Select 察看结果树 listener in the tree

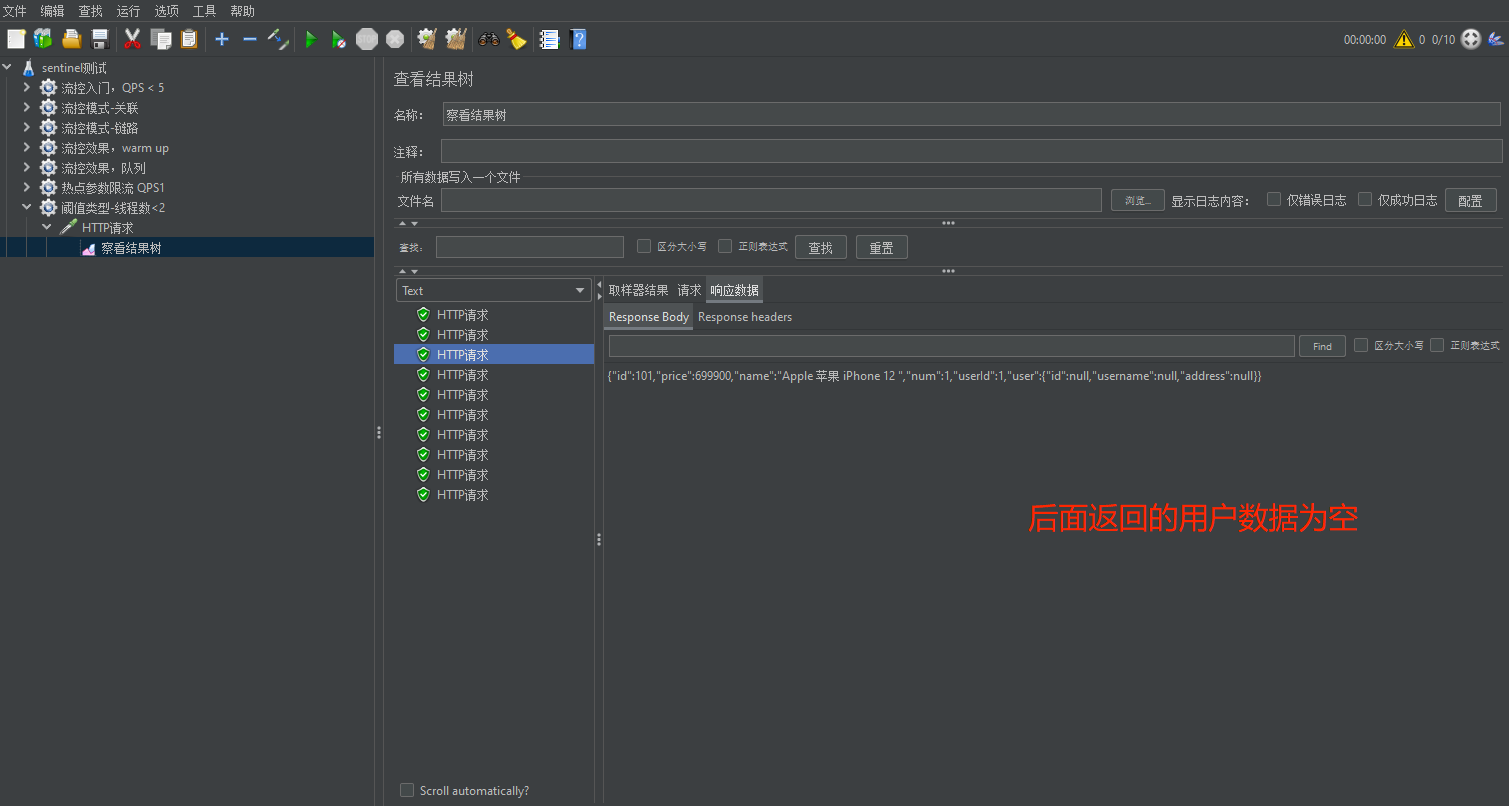point(130,248)
